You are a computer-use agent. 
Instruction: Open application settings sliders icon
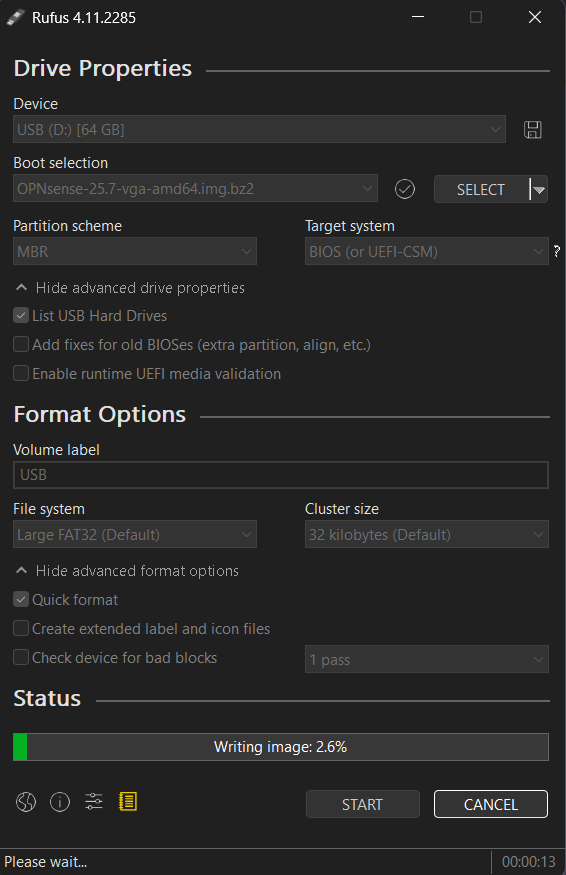[94, 802]
